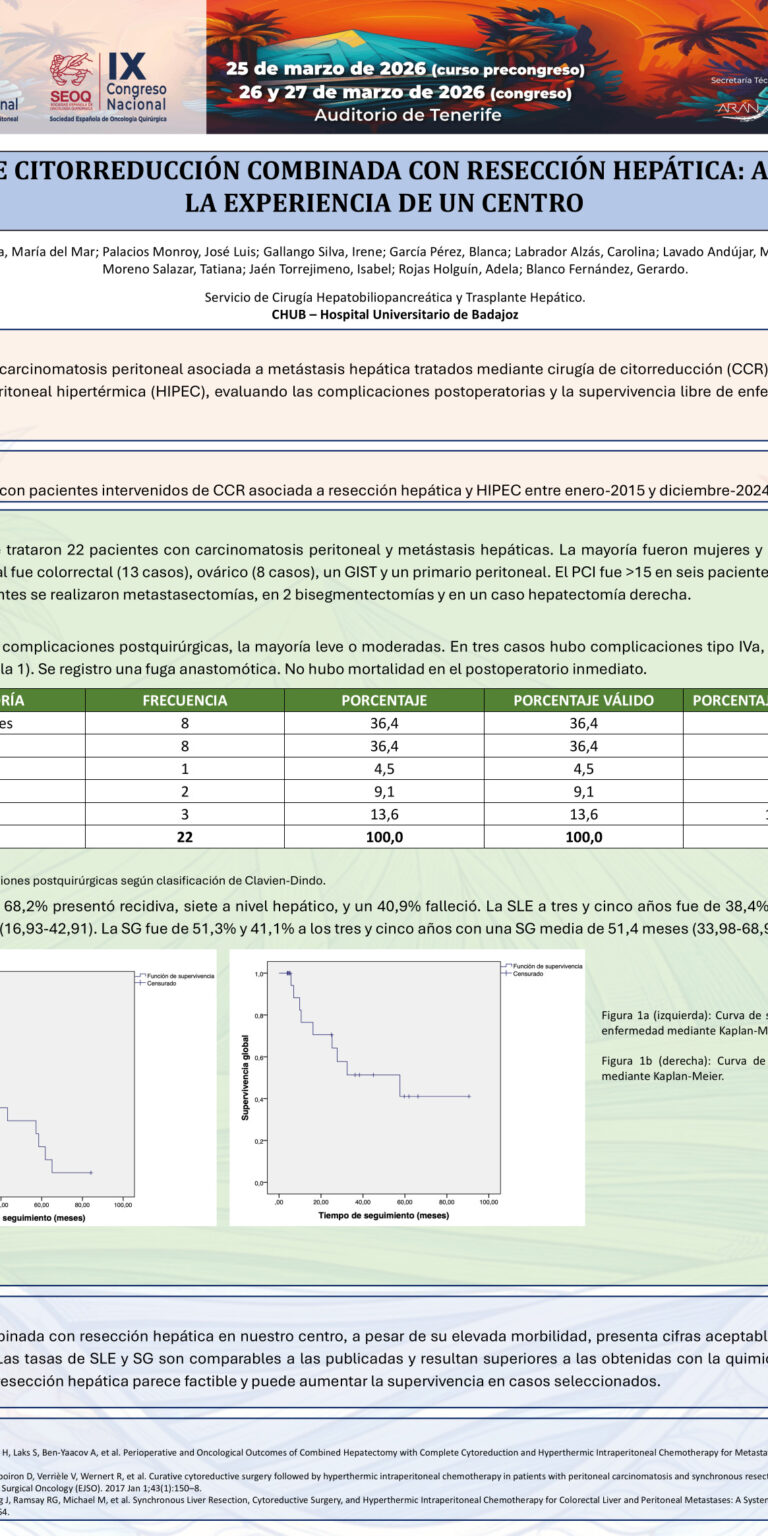
Task: Open the Supervivencia global Kaplan-Meier chart
Action: point(407,1087)
